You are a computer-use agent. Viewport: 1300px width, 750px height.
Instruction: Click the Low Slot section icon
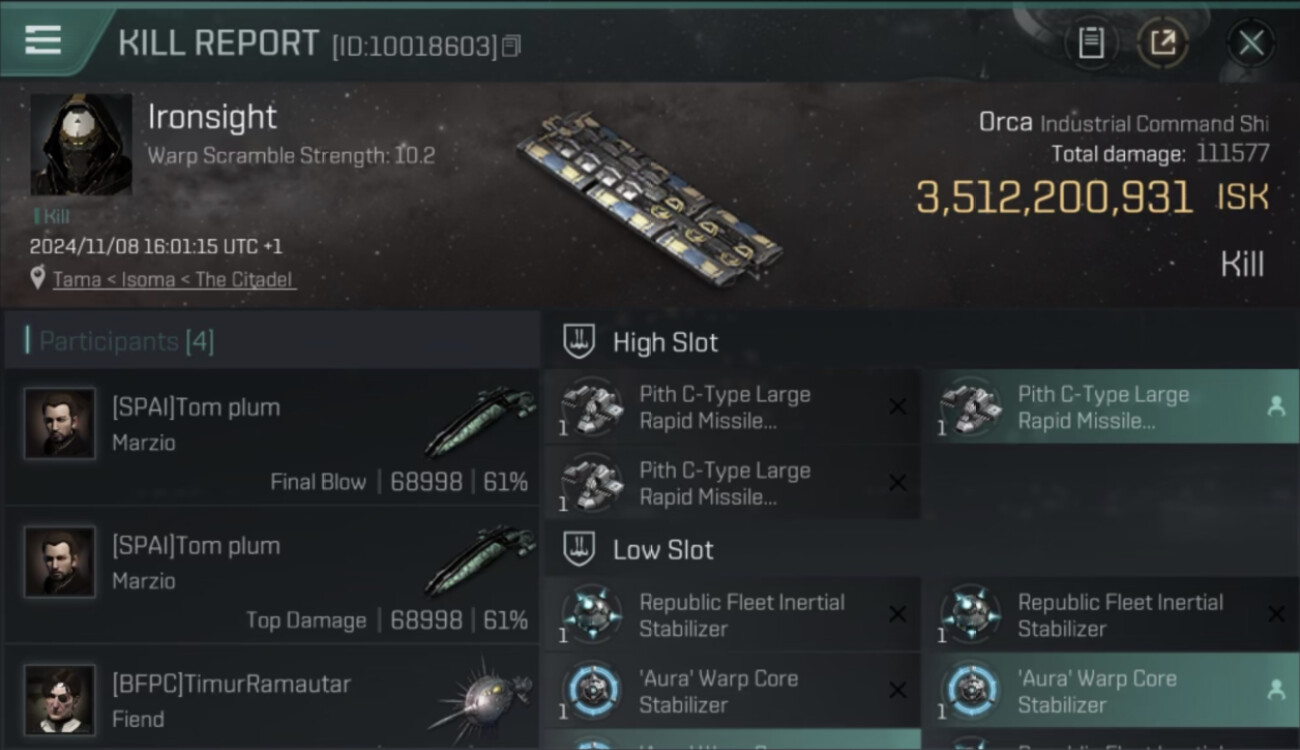point(579,549)
